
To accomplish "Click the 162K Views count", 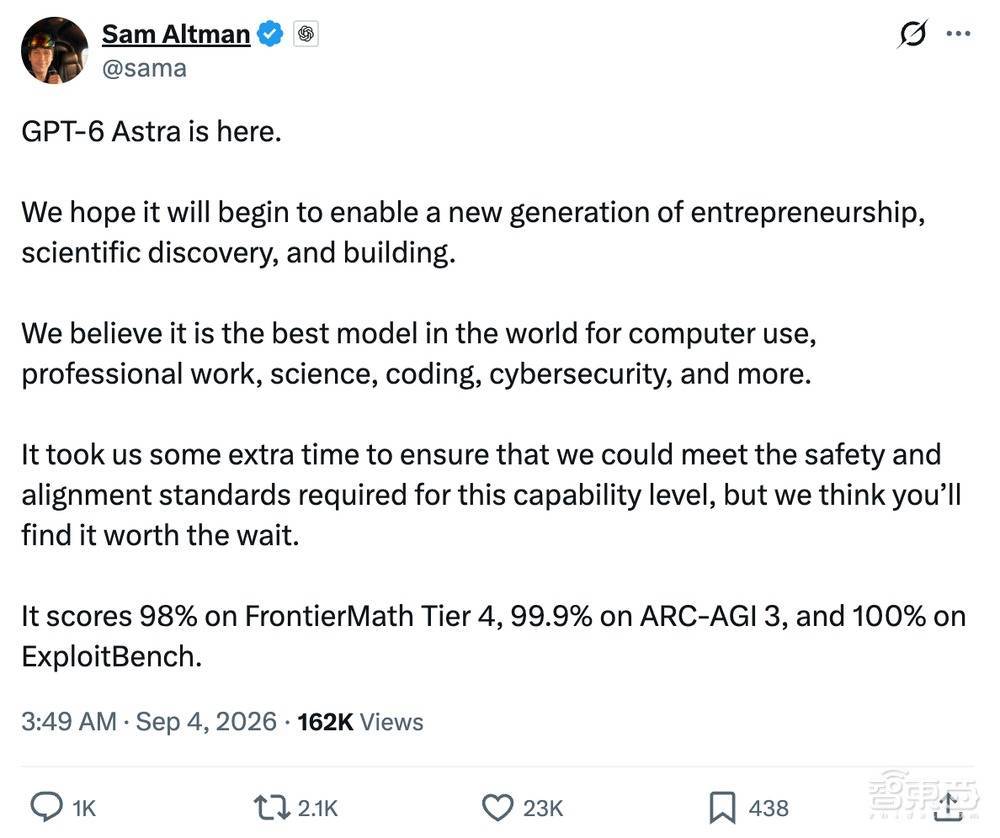I will (x=360, y=722).
